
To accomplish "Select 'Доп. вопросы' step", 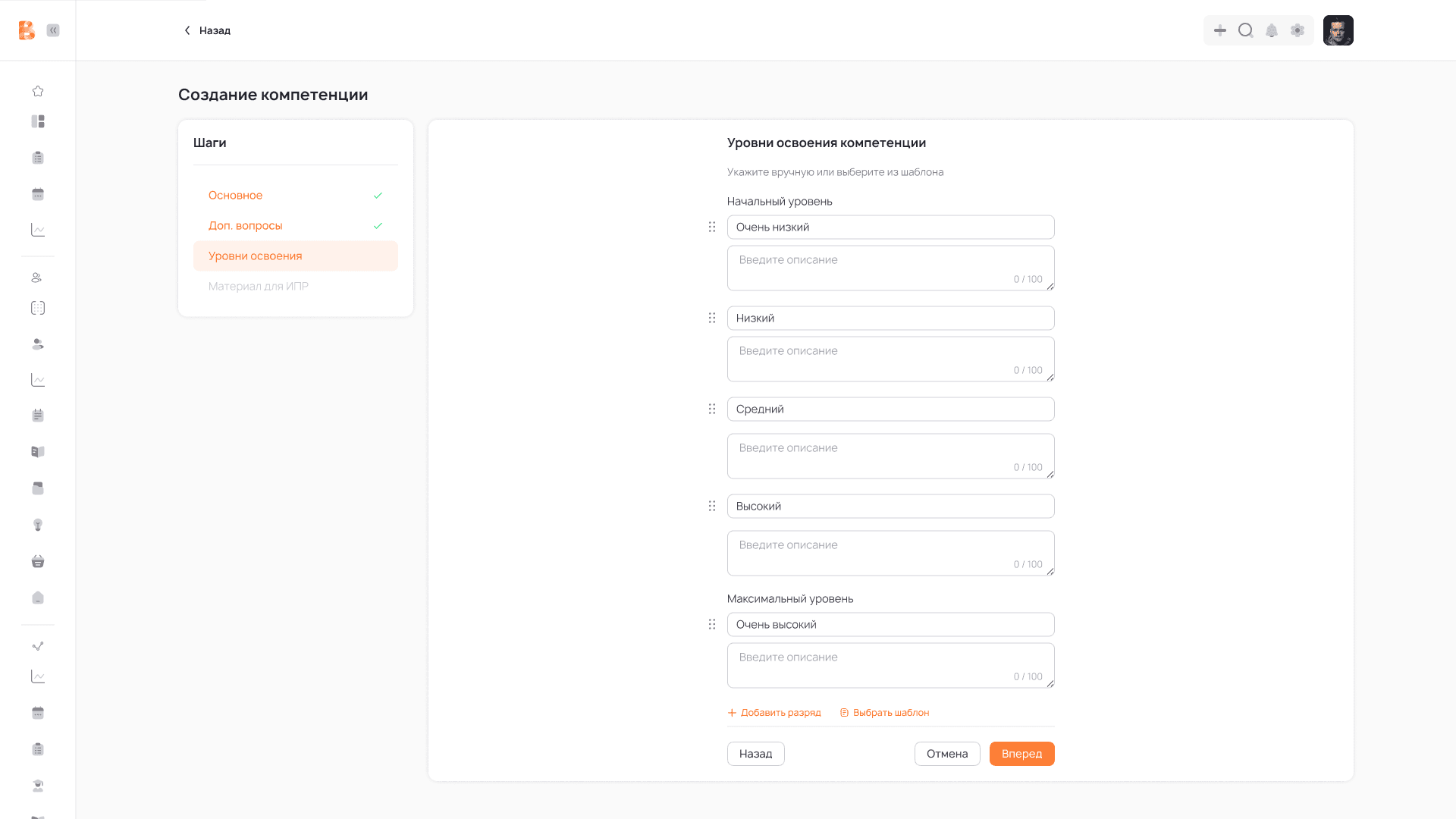I will (x=245, y=225).
